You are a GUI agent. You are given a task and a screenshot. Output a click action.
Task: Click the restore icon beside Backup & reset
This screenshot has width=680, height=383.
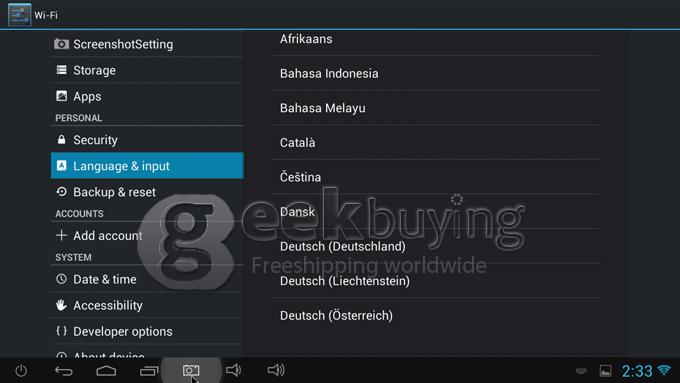point(62,192)
